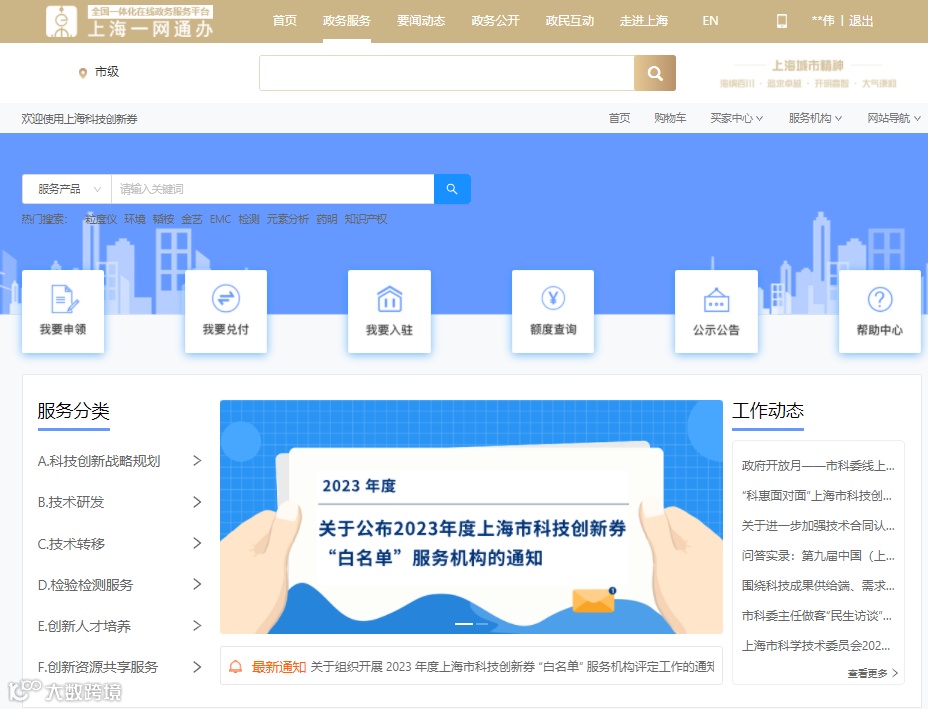Open 我要入驻 building icon card
928x709 pixels.
389,311
